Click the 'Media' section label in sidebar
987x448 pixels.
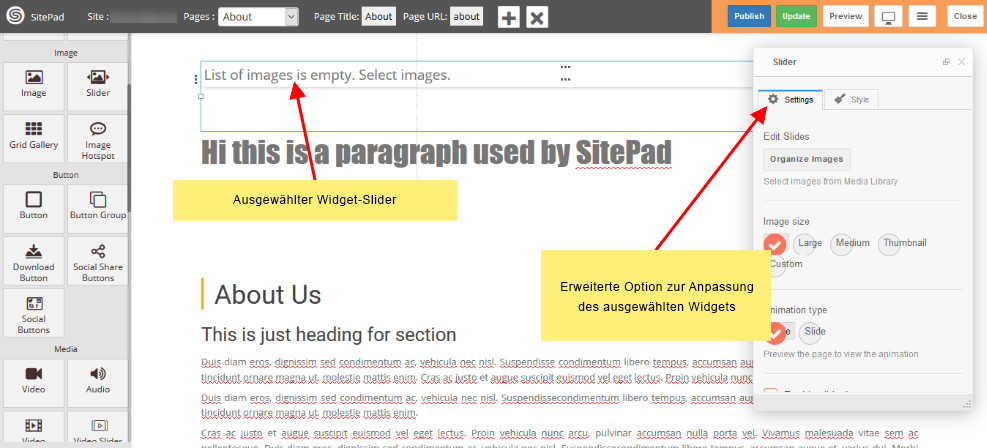tap(65, 349)
